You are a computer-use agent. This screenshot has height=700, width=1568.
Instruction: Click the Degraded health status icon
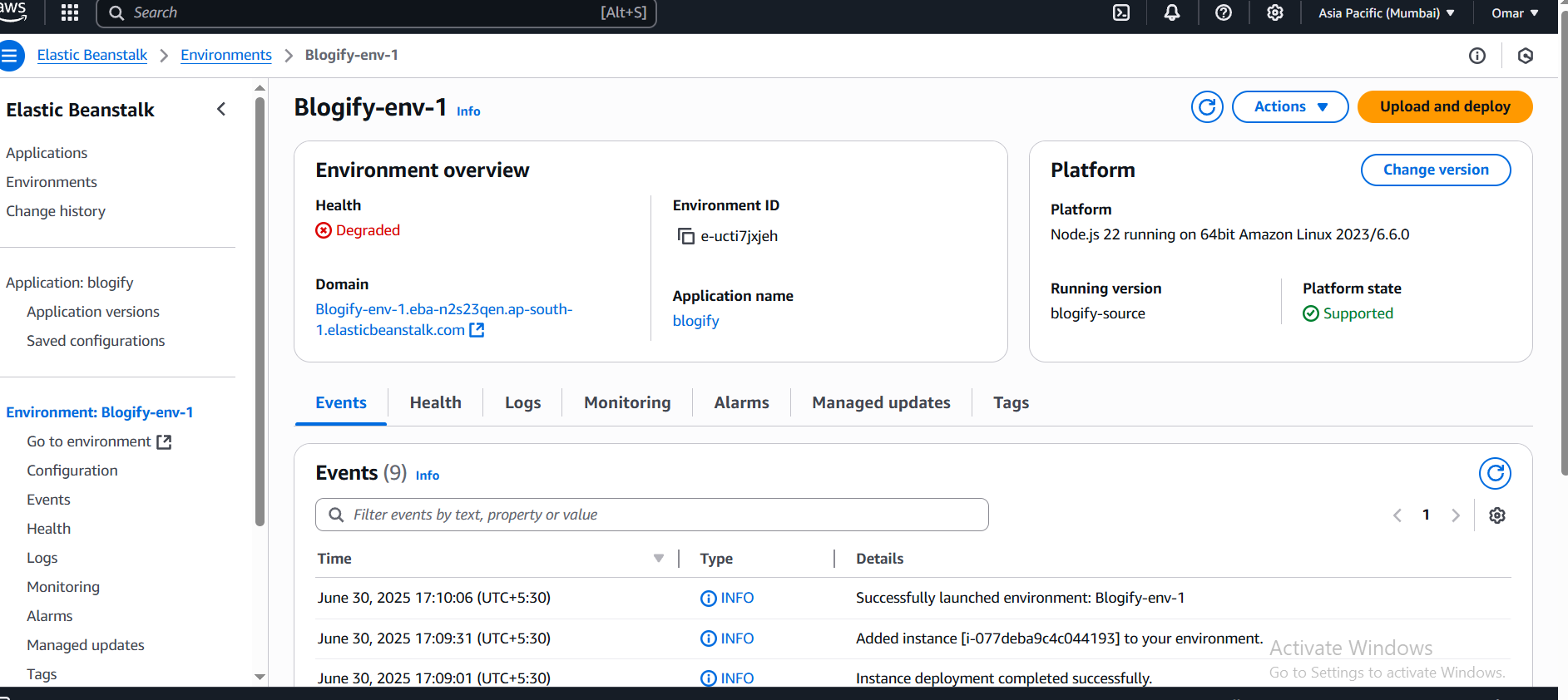click(324, 230)
